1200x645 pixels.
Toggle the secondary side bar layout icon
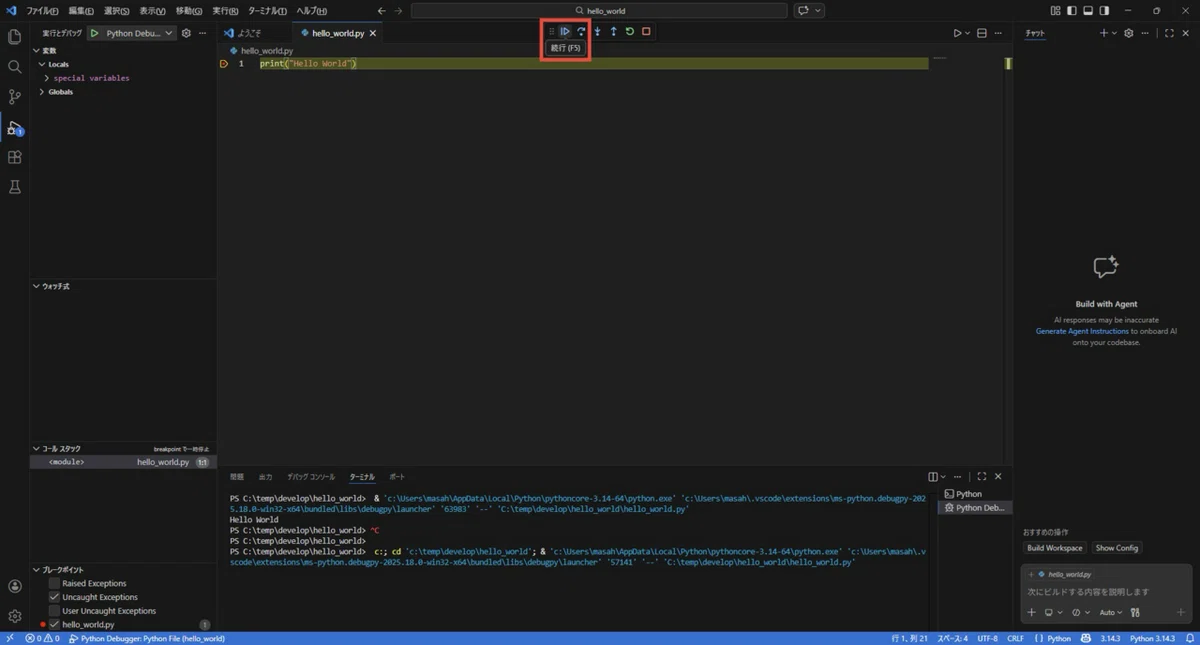(1104, 10)
